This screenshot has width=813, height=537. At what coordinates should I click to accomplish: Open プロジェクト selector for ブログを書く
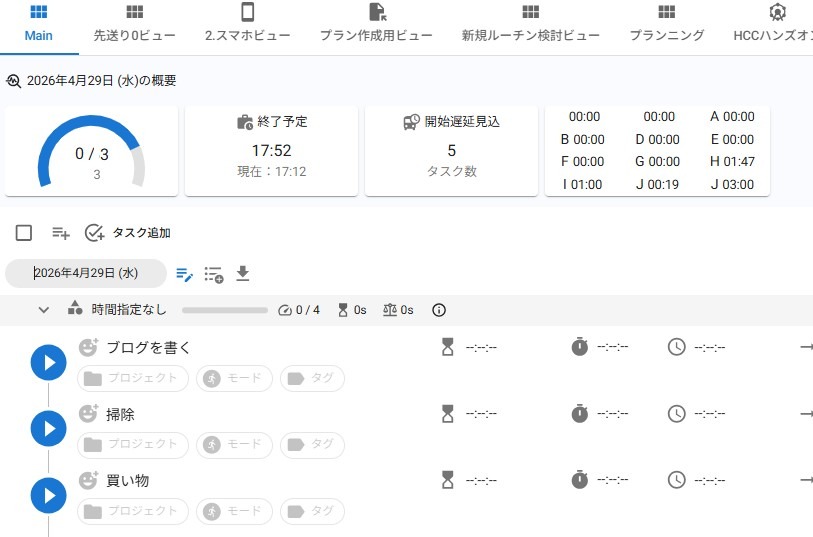[x=133, y=378]
